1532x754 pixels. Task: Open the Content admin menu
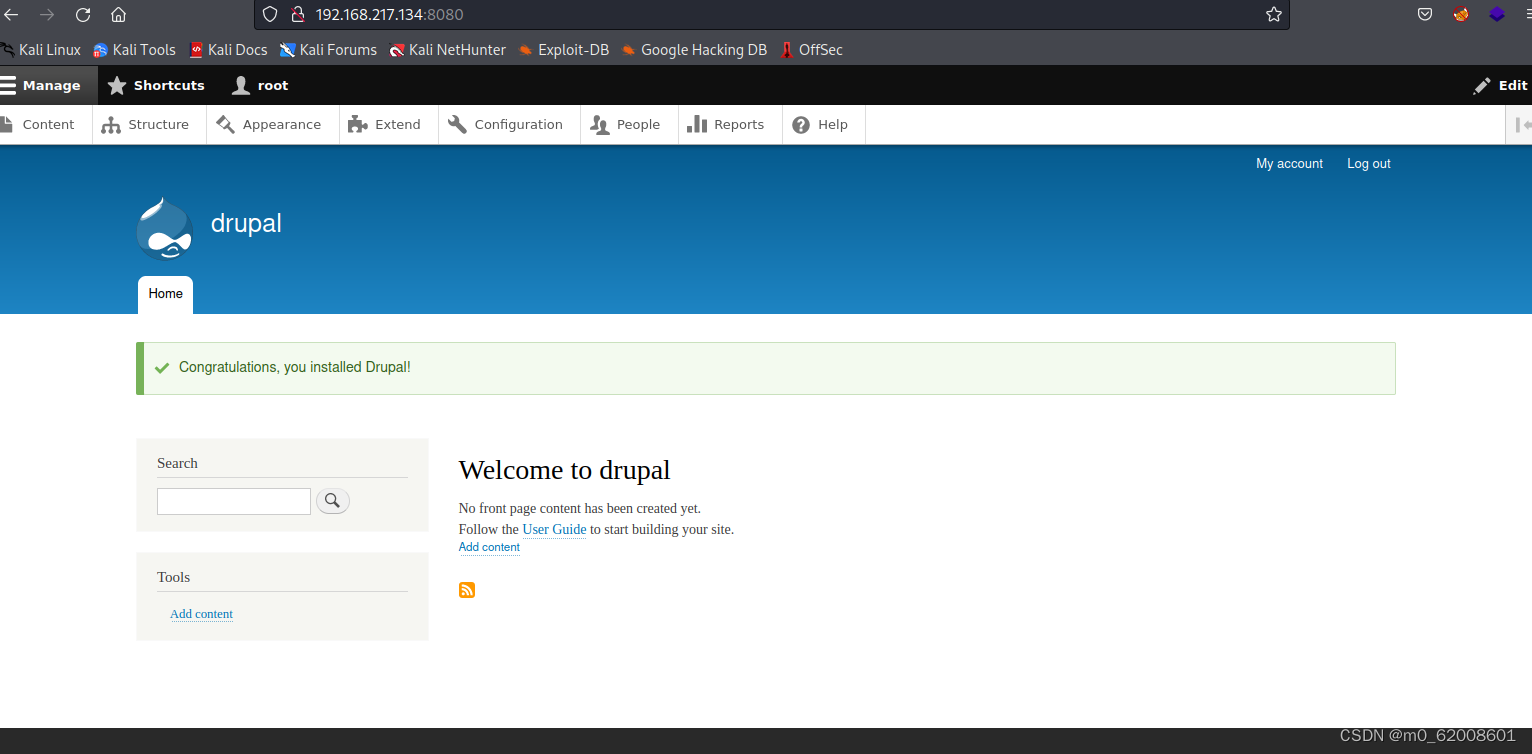tap(46, 125)
